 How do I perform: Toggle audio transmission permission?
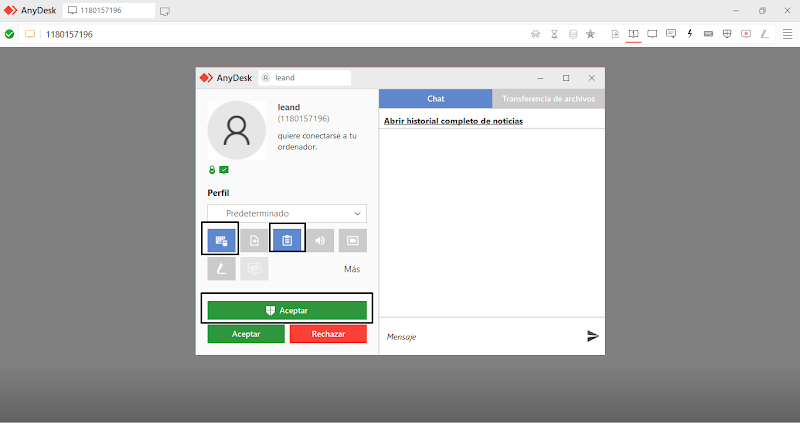click(320, 240)
